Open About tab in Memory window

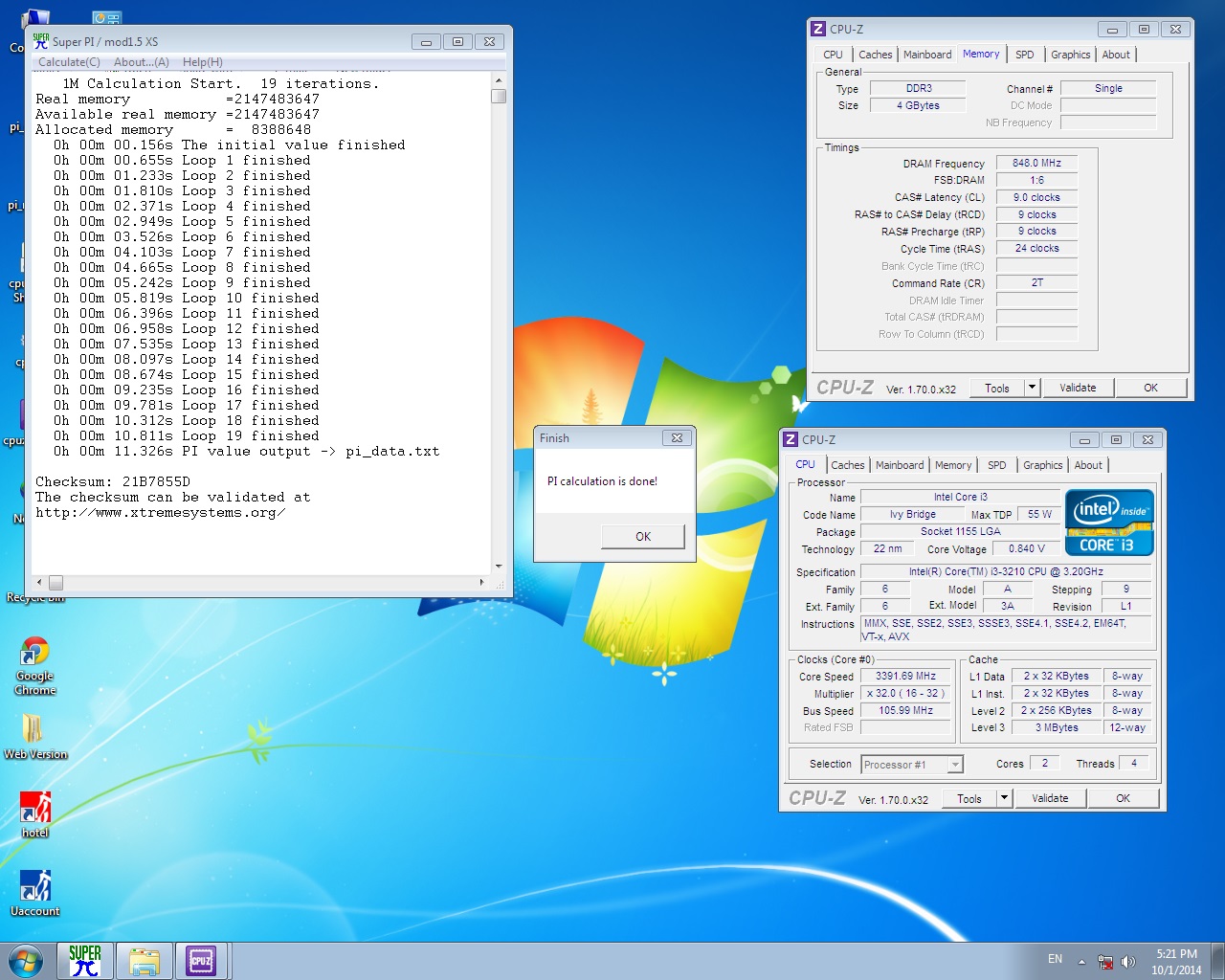(x=1116, y=55)
